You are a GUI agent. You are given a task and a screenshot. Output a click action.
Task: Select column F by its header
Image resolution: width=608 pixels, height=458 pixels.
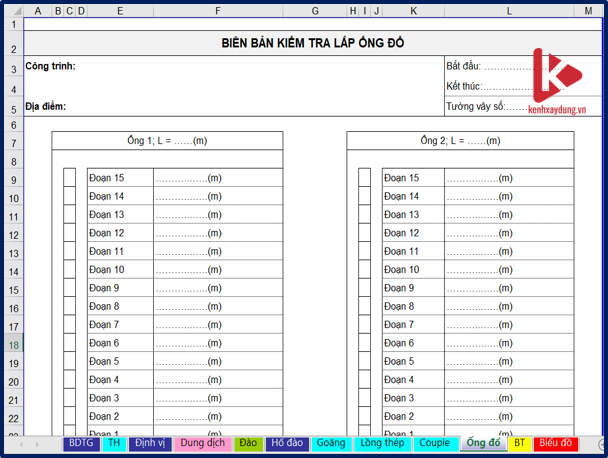[x=217, y=12]
